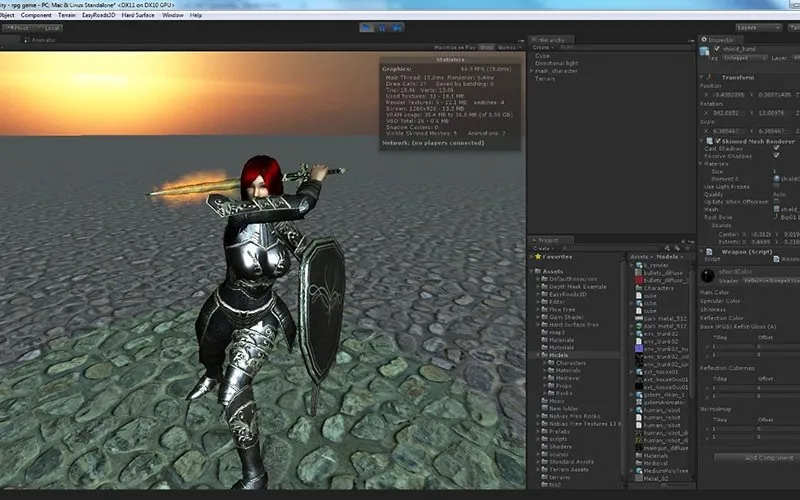
Task: Switch to the Animator tab
Action: (41, 40)
